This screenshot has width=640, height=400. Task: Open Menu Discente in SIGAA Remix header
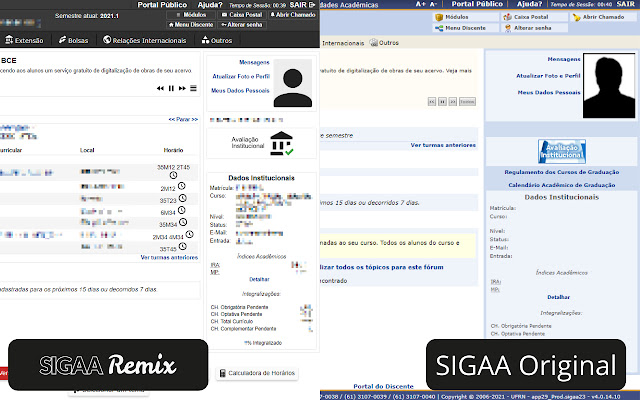coord(191,25)
